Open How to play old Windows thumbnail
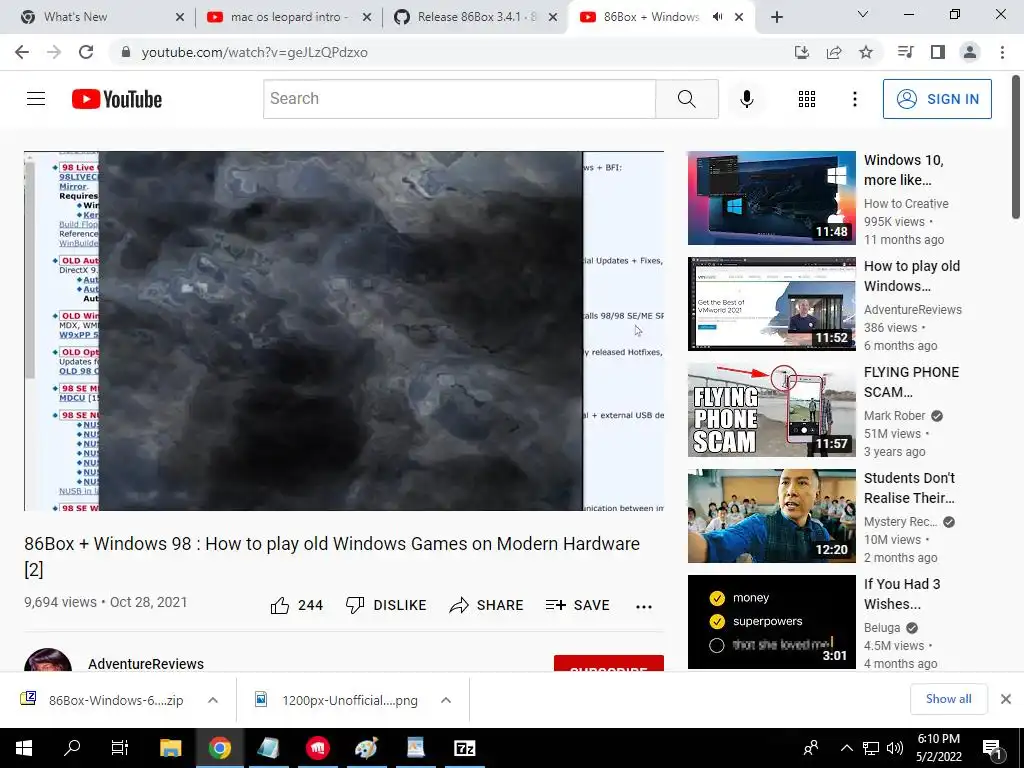 [x=771, y=304]
